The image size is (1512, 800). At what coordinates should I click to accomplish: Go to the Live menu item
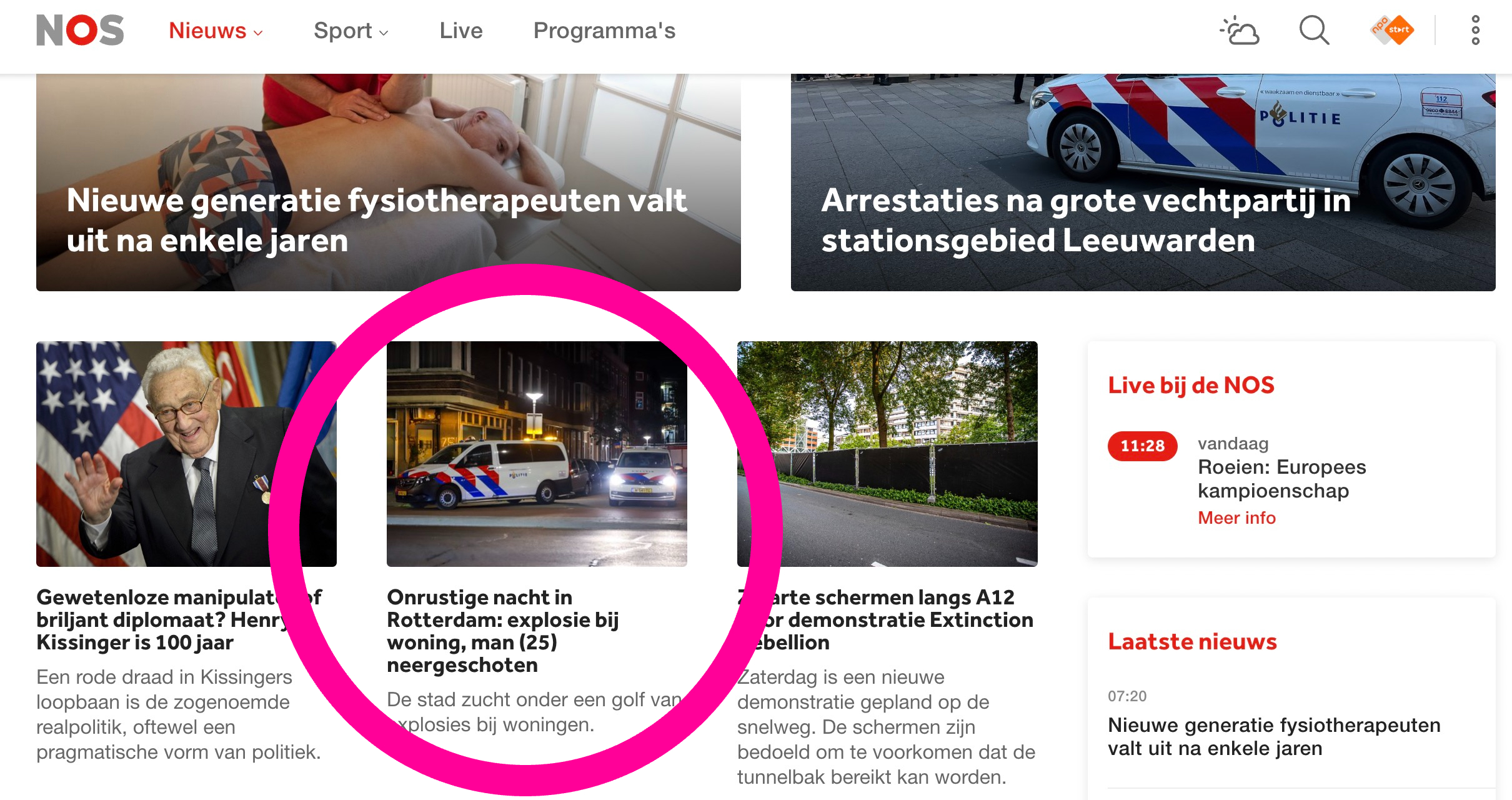[x=461, y=30]
